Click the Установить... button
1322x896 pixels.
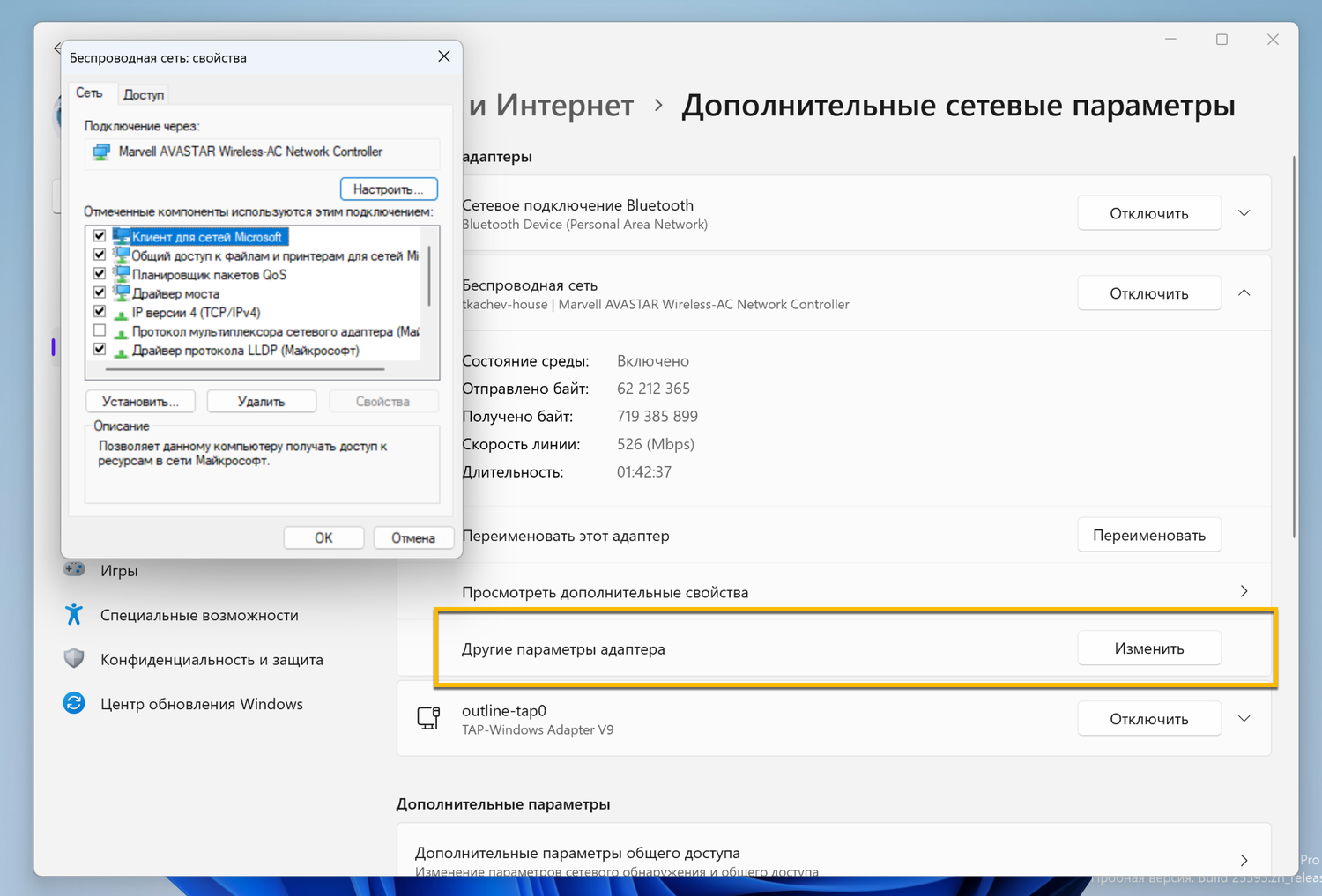(x=140, y=402)
